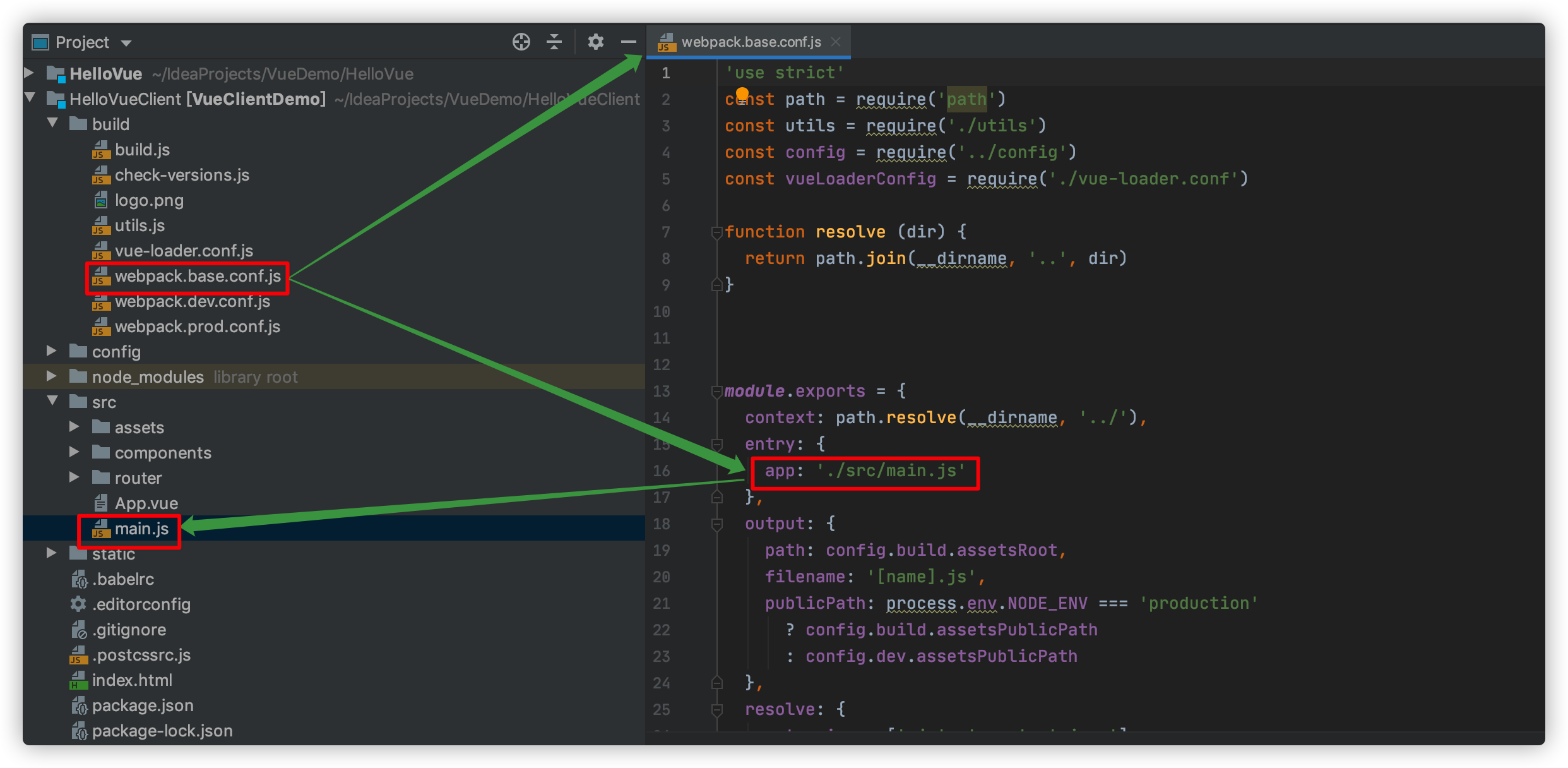Open the Project view dropdown
Screen dimensions: 1568x768
(x=126, y=43)
